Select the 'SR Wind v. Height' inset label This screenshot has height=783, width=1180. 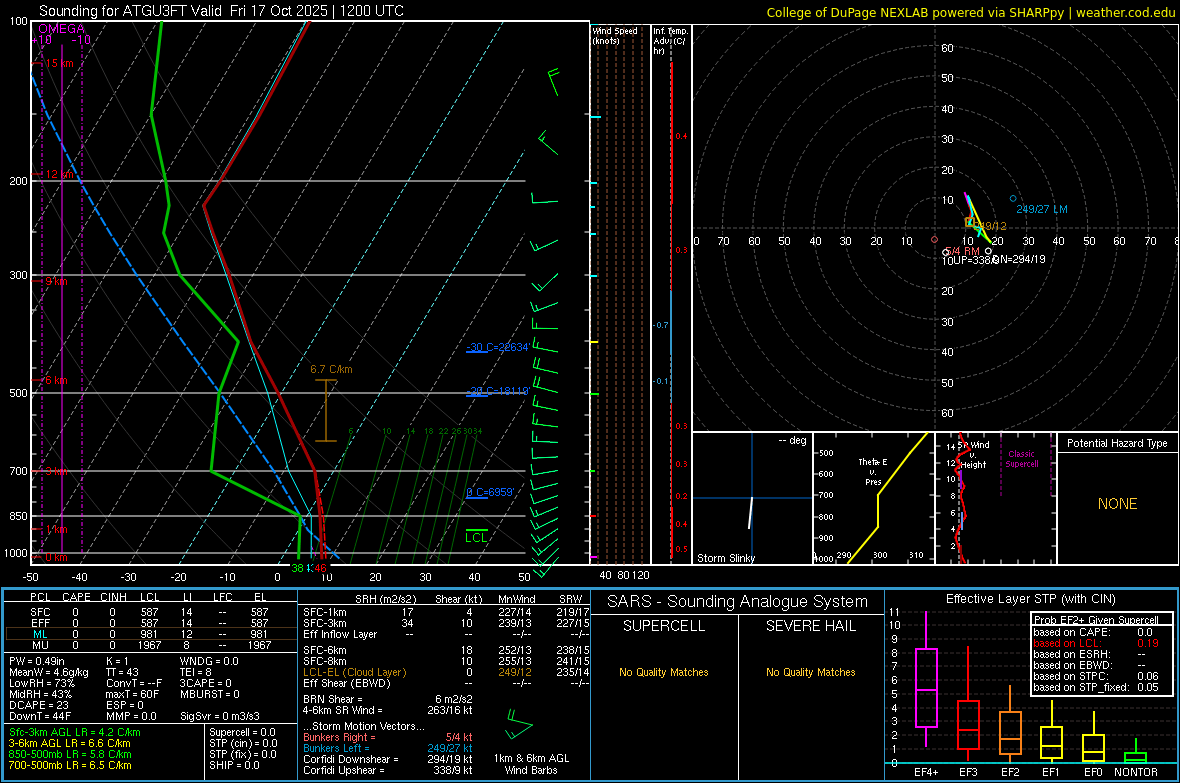click(973, 455)
